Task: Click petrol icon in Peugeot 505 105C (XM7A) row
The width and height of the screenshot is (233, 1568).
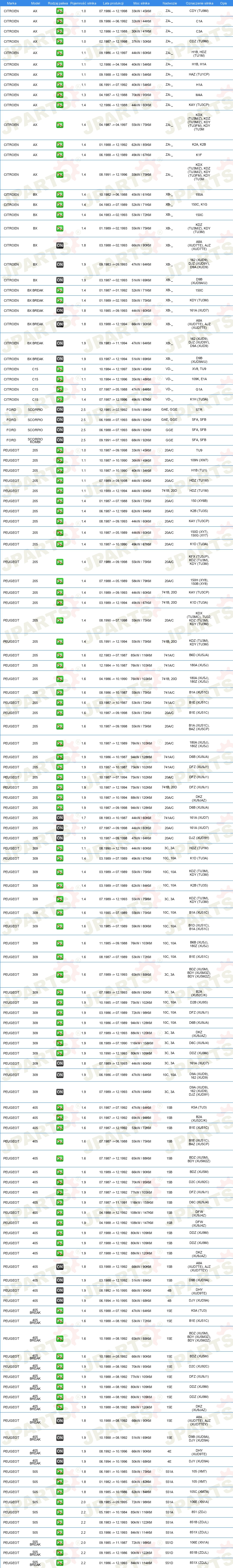Action: coord(60,1492)
